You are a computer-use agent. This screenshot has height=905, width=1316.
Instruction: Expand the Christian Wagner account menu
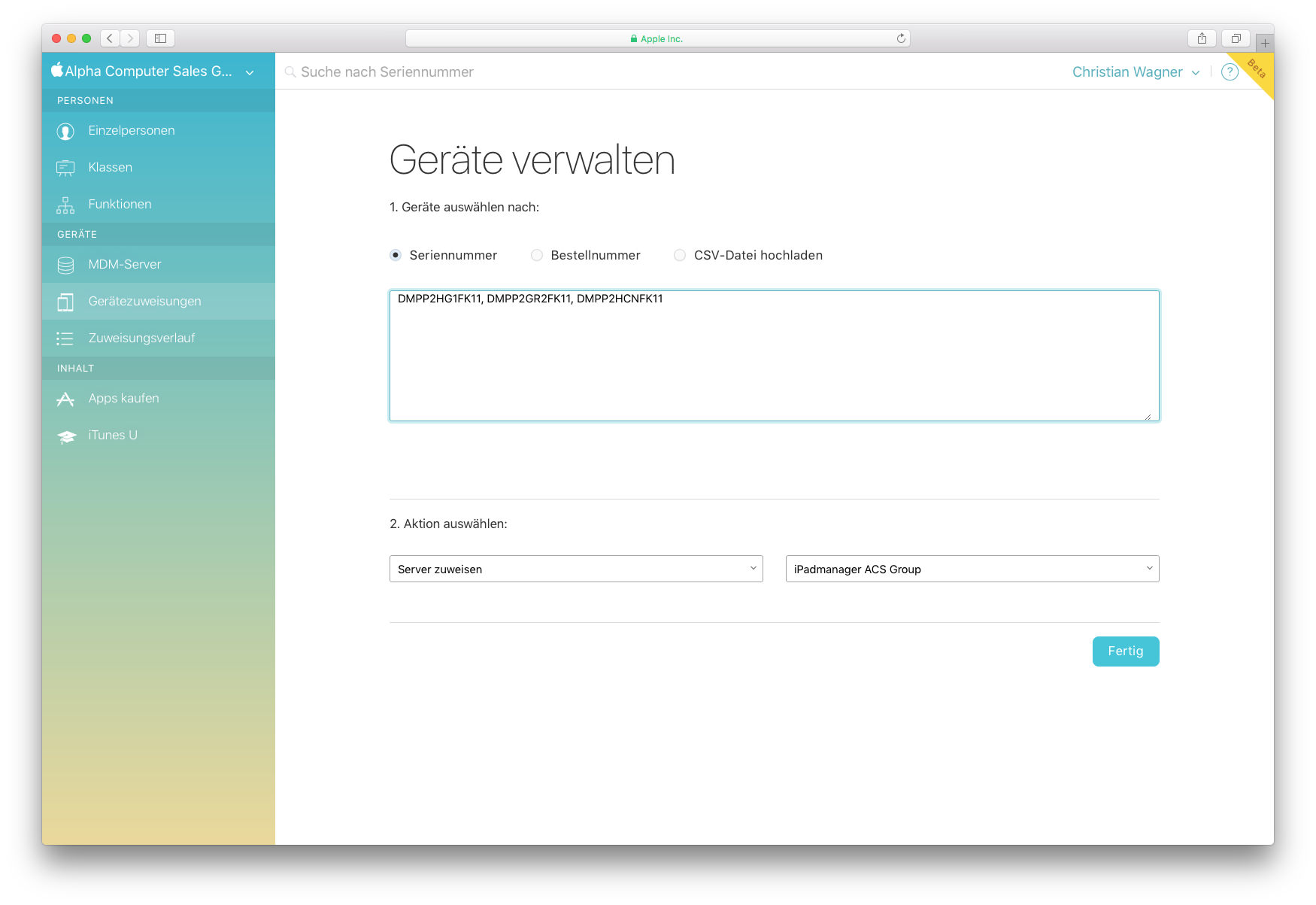(x=1196, y=73)
